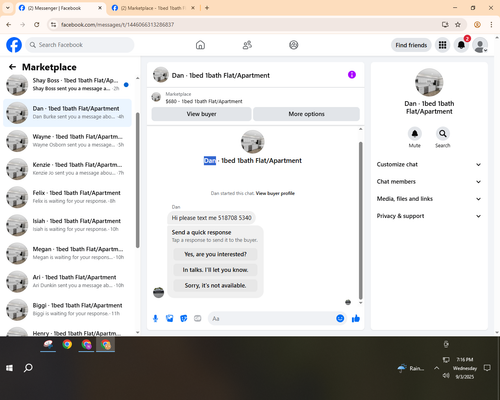Send quick response 'Sorry, it's not available.'

click(215, 286)
